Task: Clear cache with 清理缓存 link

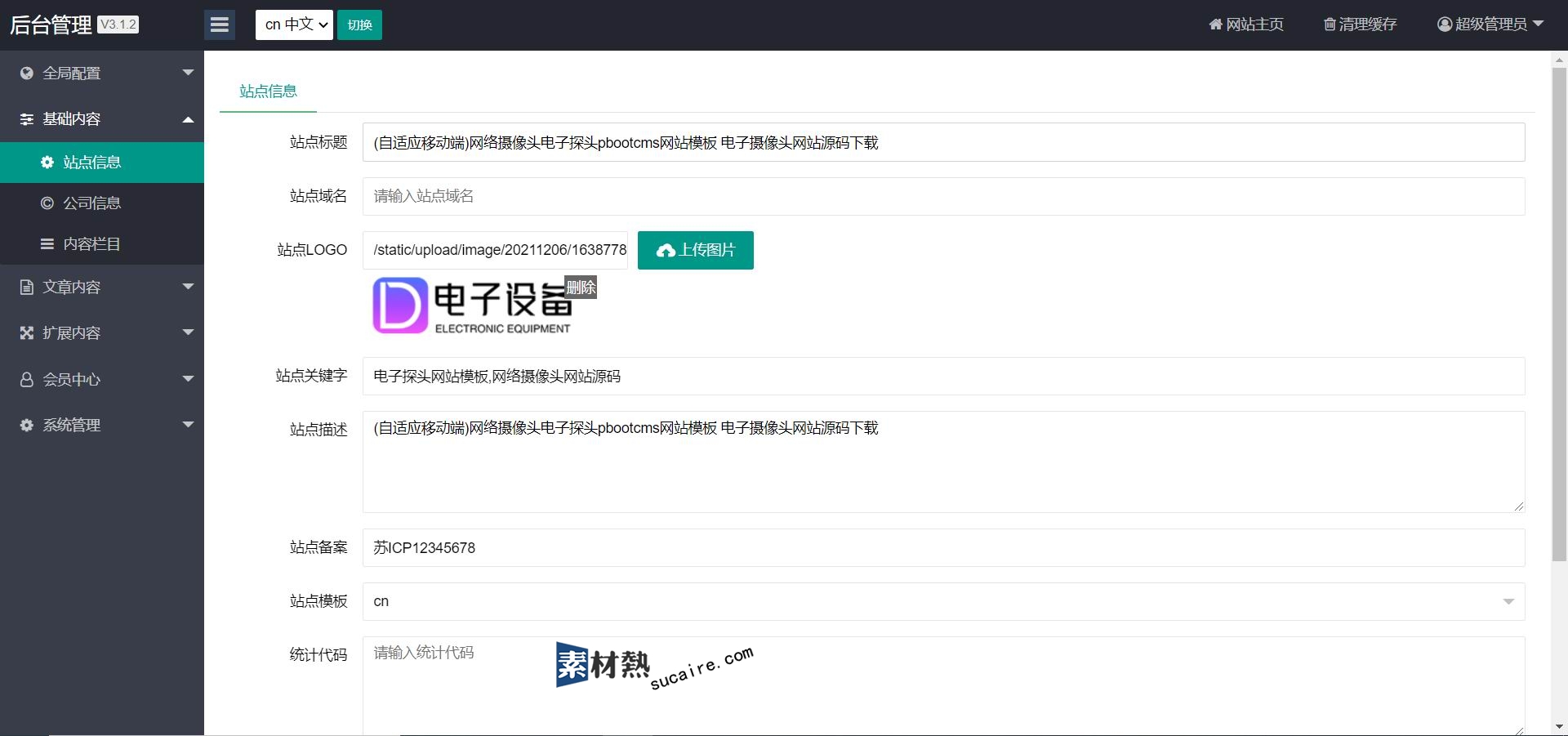Action: point(1361,25)
